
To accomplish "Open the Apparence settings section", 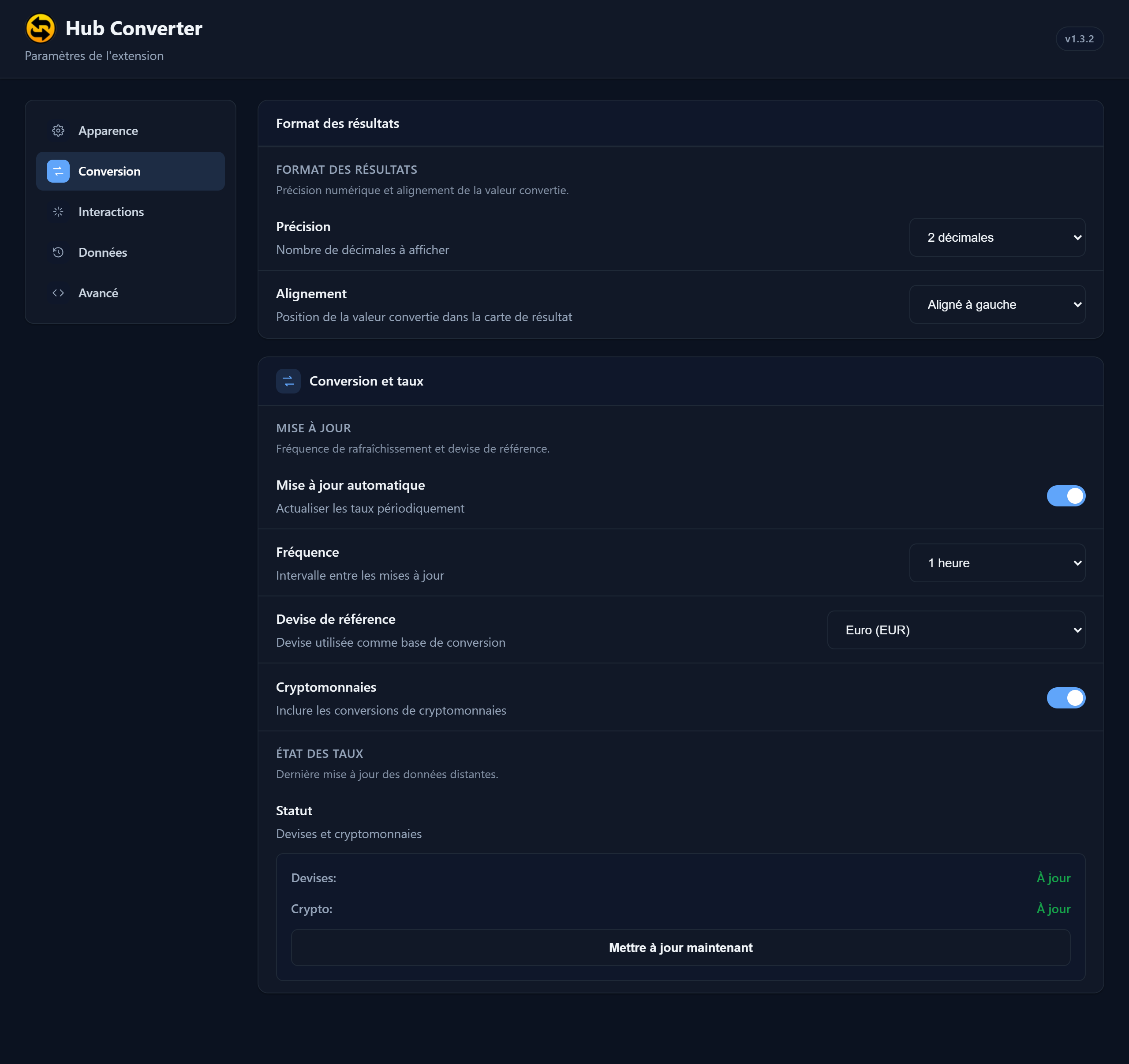I will click(x=130, y=131).
